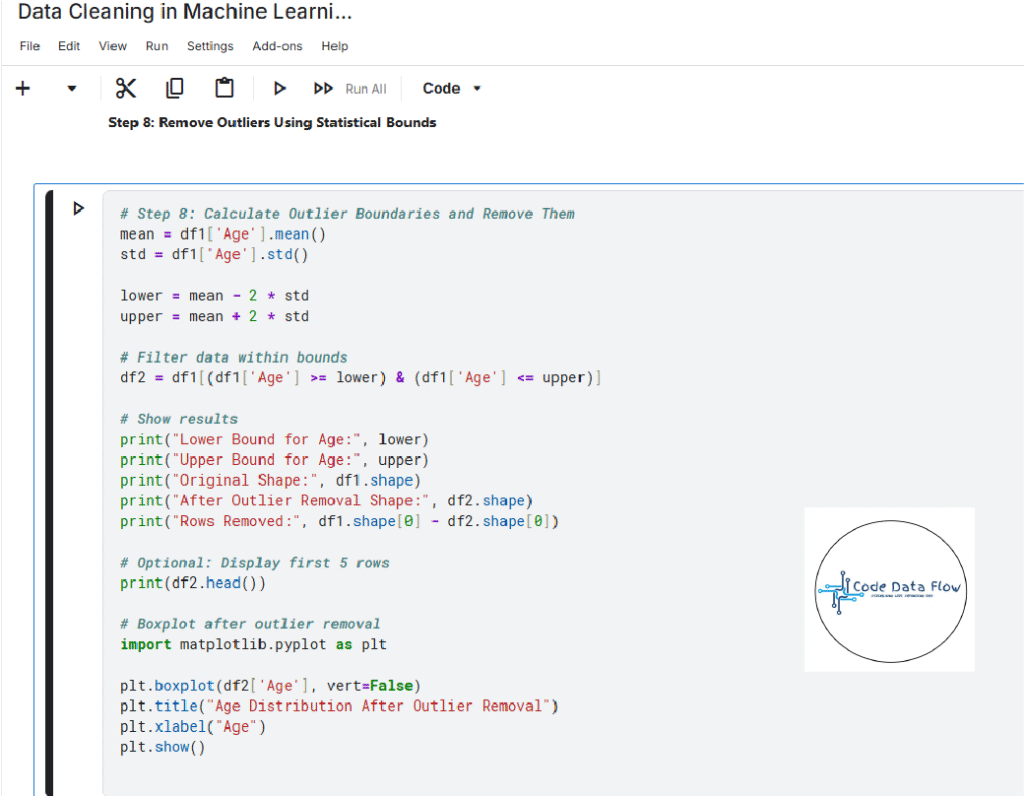Open the File menu
This screenshot has width=1024, height=797.
click(x=30, y=46)
